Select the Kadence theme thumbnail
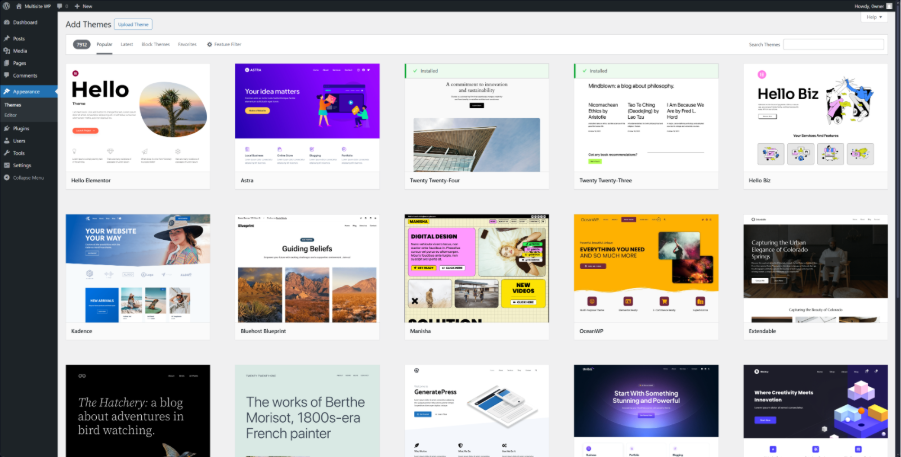The width and height of the screenshot is (901, 457). tap(138, 268)
